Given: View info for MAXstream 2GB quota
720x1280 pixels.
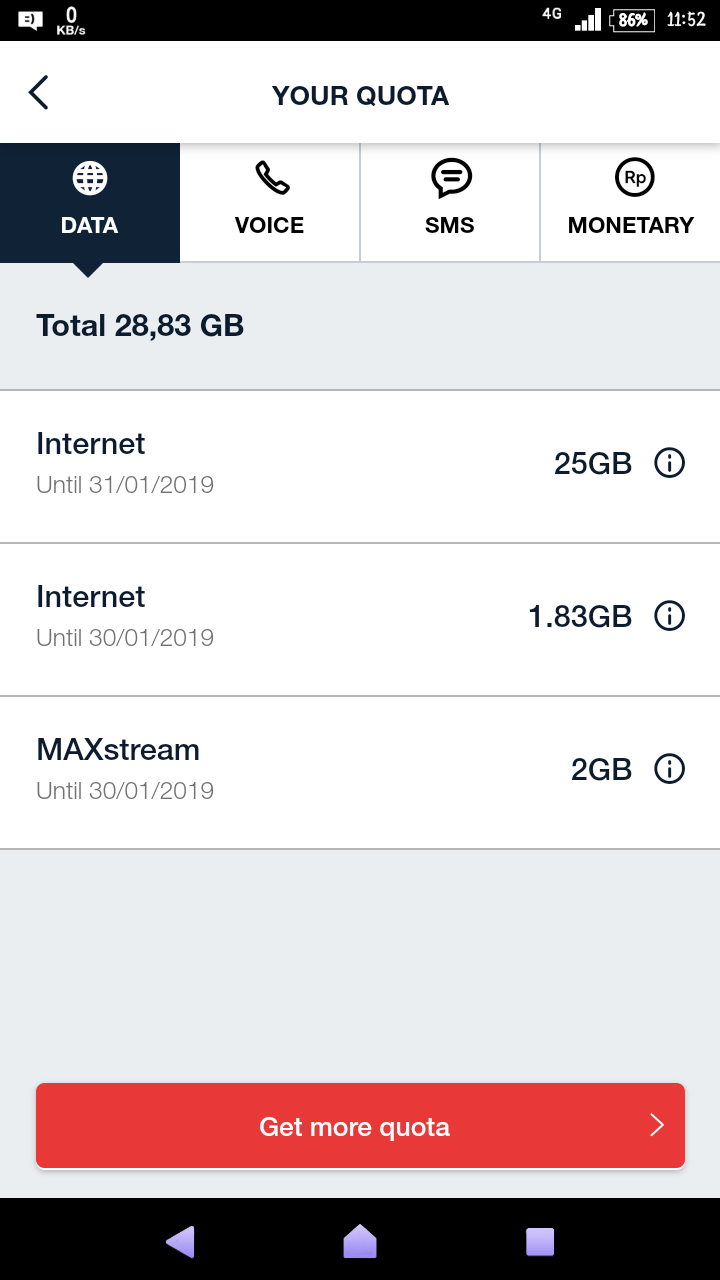Looking at the screenshot, I should click(x=669, y=769).
